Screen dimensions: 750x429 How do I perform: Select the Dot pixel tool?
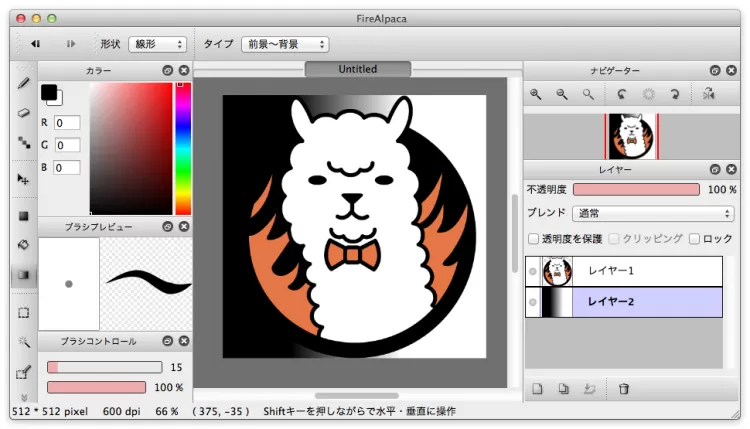(x=23, y=142)
